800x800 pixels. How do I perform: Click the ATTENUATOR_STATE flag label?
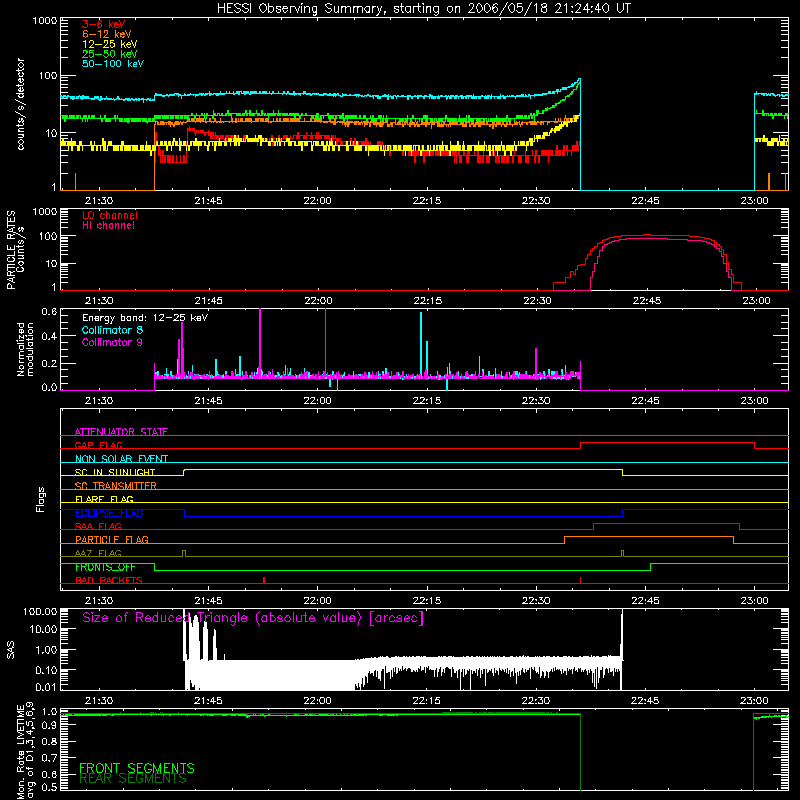(x=121, y=432)
